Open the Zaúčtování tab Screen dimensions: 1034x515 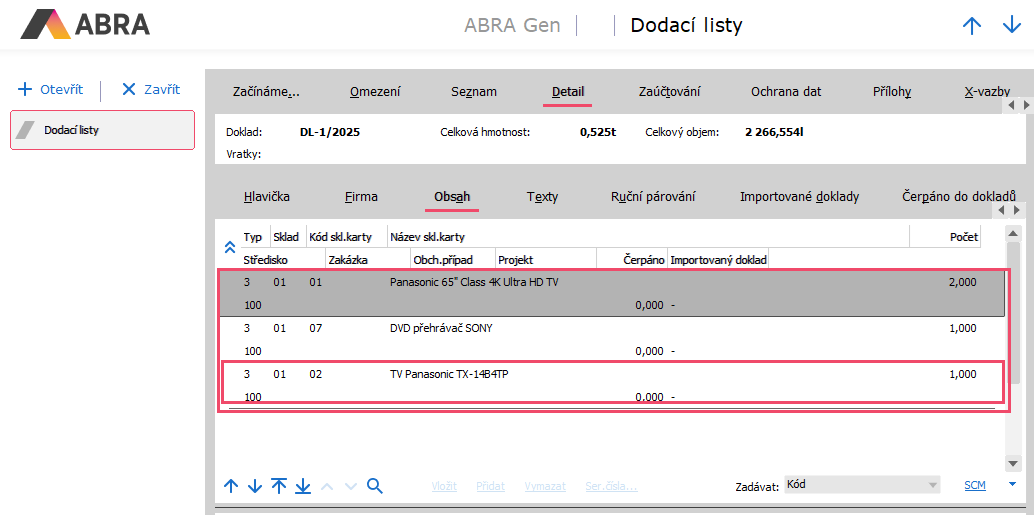tap(669, 92)
